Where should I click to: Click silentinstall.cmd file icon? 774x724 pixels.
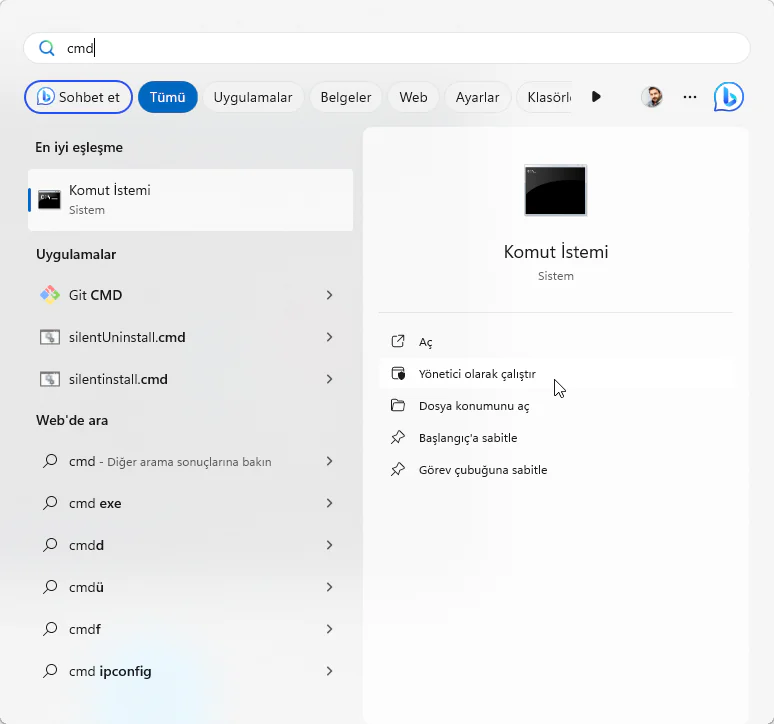coord(49,379)
